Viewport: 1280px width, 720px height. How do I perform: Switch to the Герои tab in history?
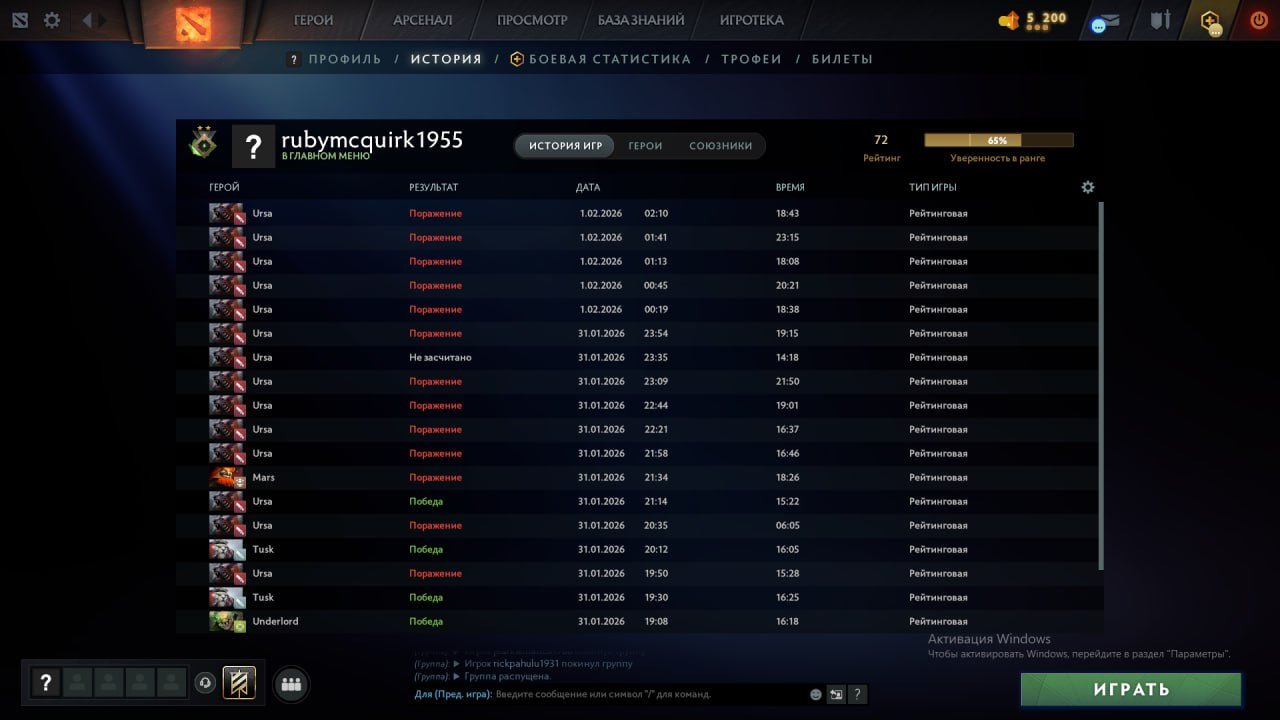[645, 146]
